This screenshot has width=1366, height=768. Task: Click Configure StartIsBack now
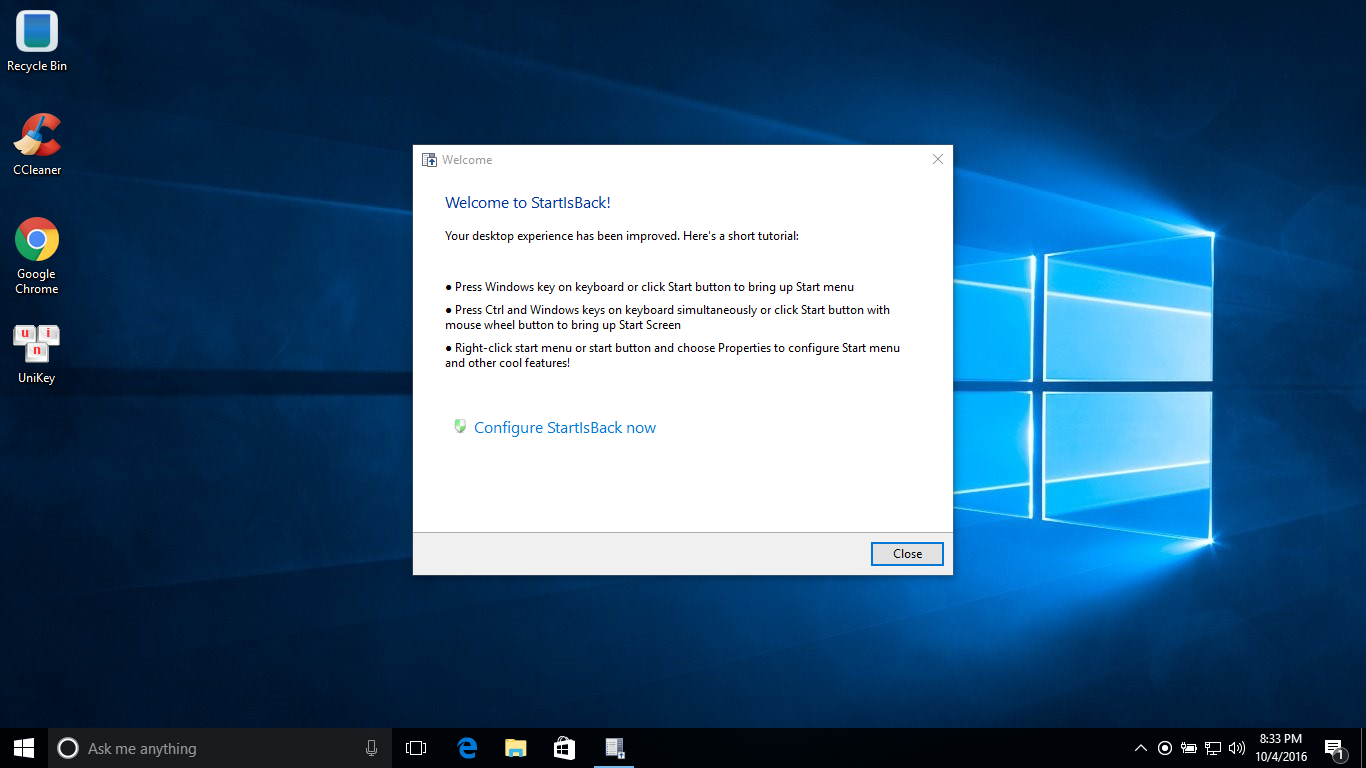click(x=565, y=427)
